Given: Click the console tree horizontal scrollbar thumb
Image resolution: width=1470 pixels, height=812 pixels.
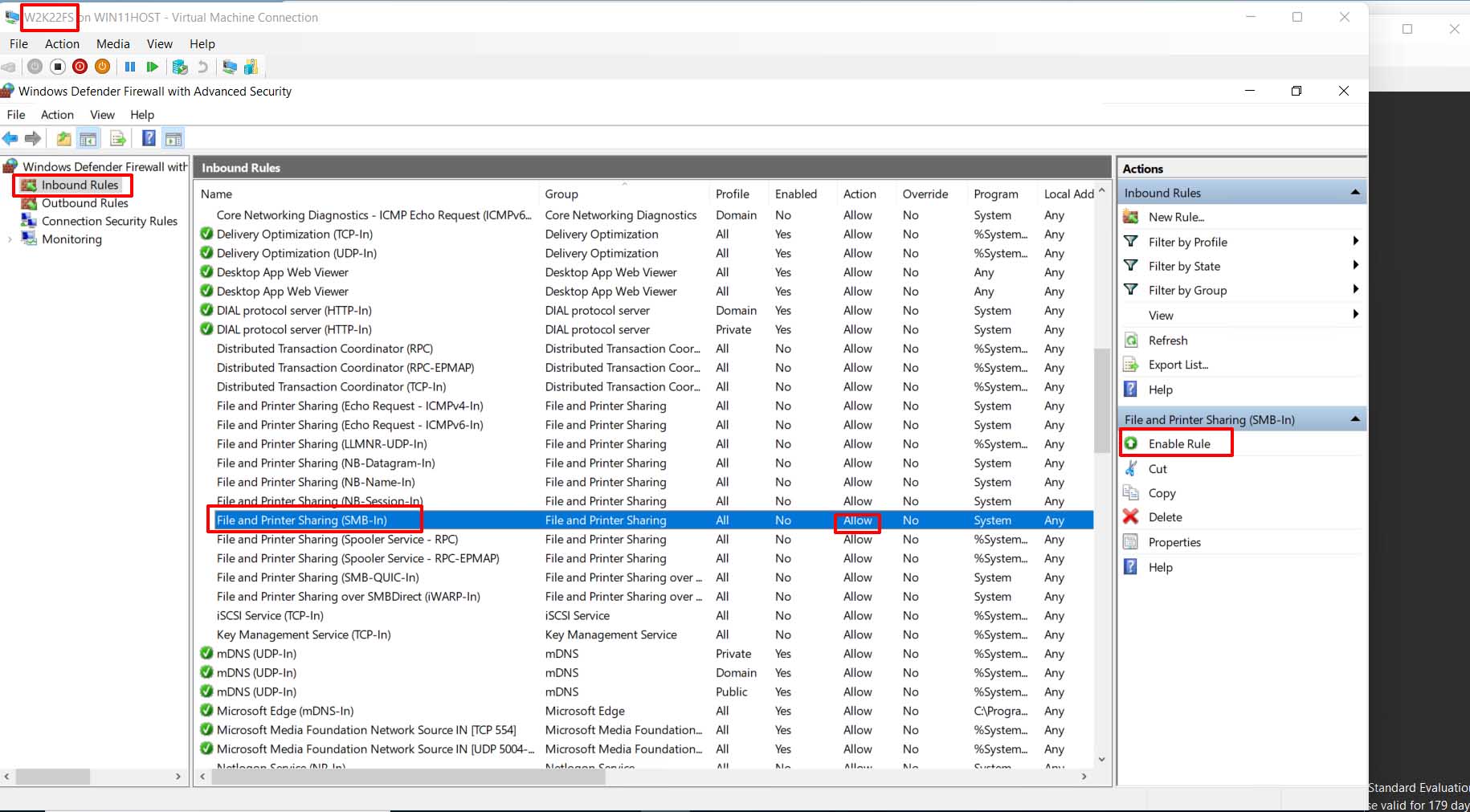Looking at the screenshot, I should (x=53, y=777).
